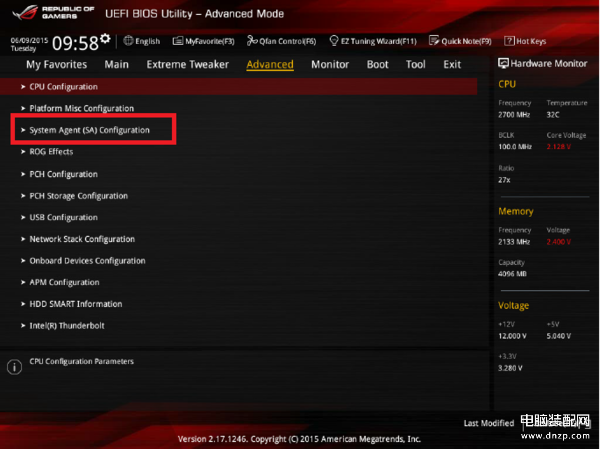Click the info icon in help area

coord(15,367)
